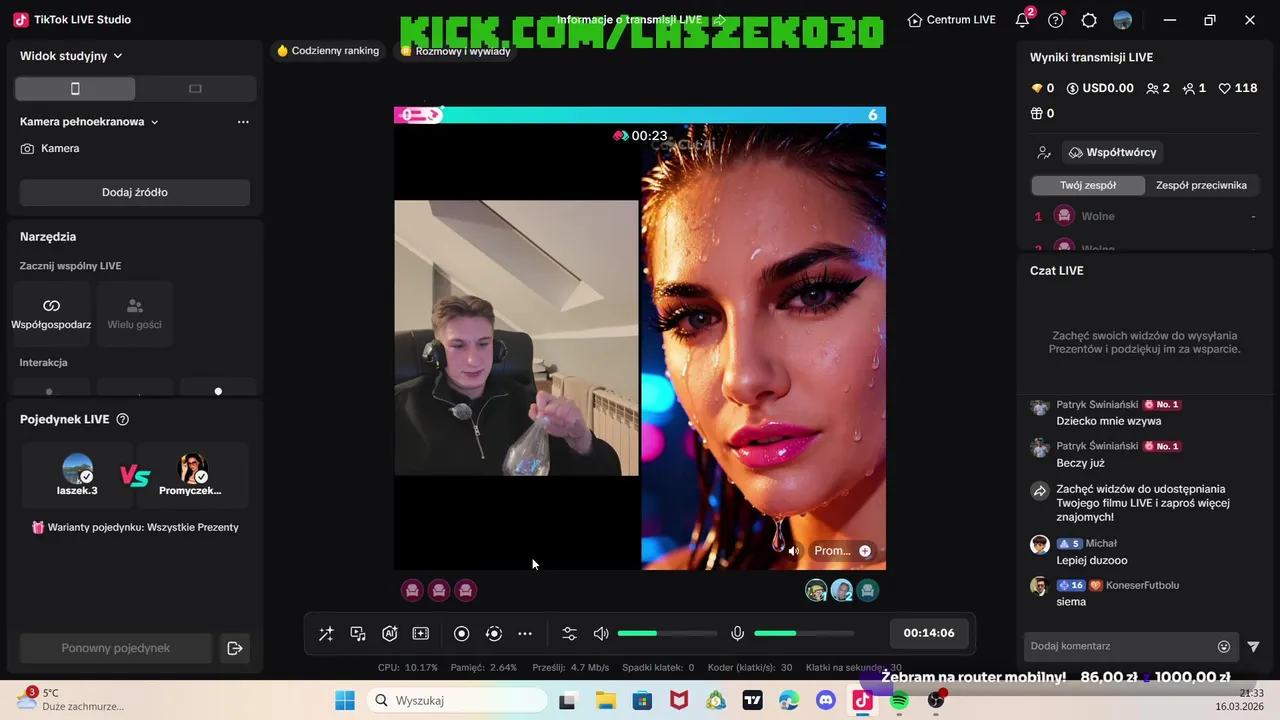Click the exit battle icon
This screenshot has width=1280, height=720.
235,648
